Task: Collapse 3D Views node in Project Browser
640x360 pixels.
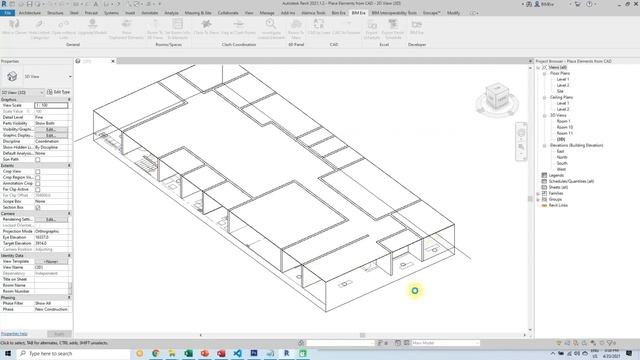Action: pos(544,116)
